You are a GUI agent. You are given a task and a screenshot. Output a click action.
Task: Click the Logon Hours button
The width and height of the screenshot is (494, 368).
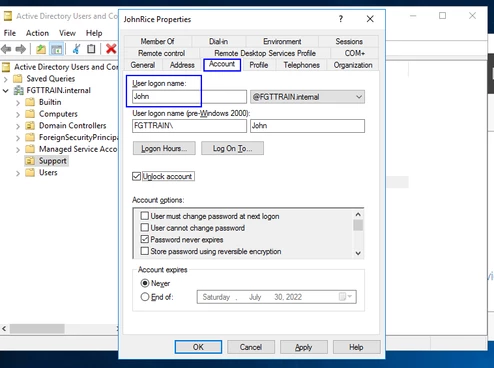[164, 148]
